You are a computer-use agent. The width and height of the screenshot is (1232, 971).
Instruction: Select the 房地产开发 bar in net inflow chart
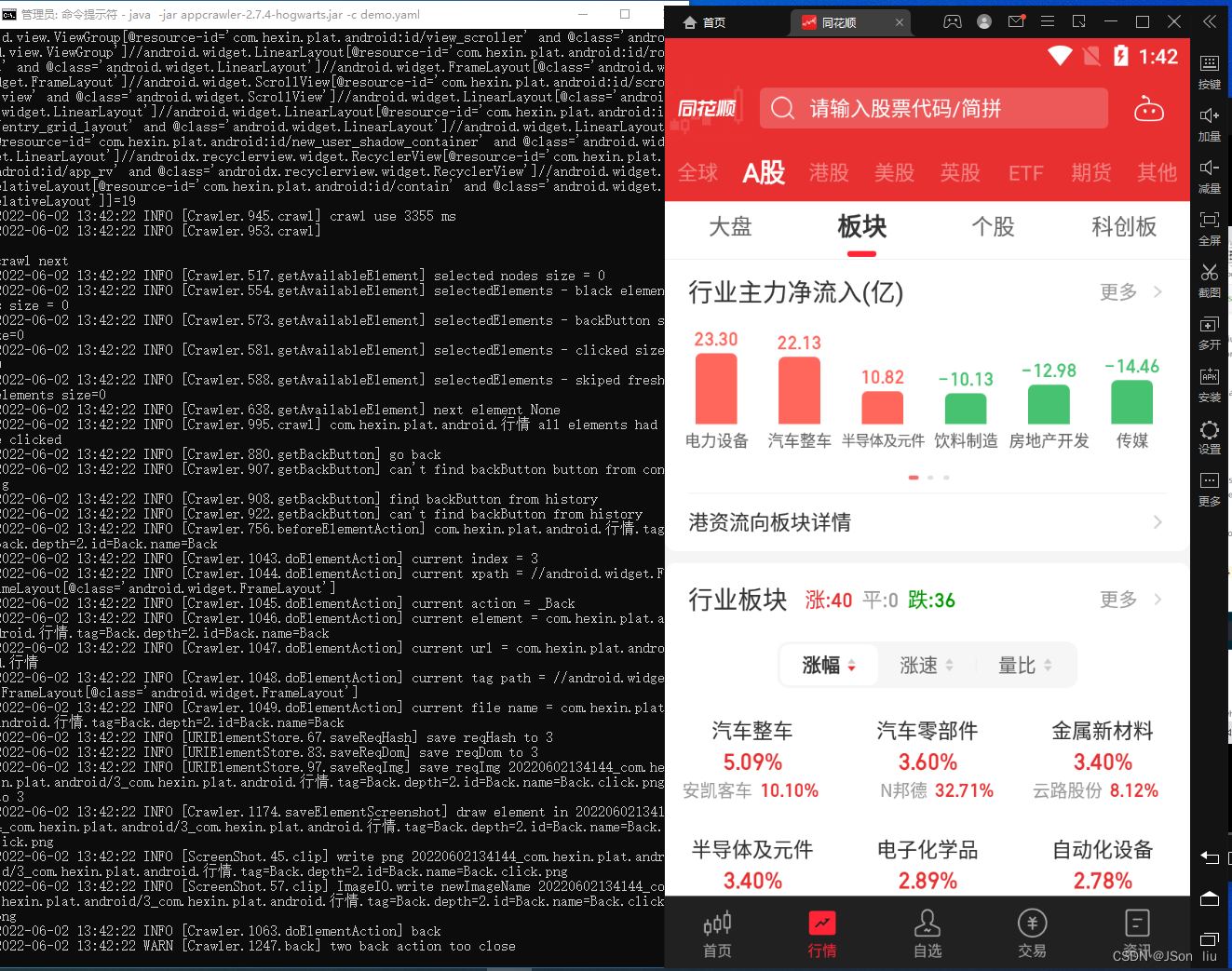coord(1049,406)
